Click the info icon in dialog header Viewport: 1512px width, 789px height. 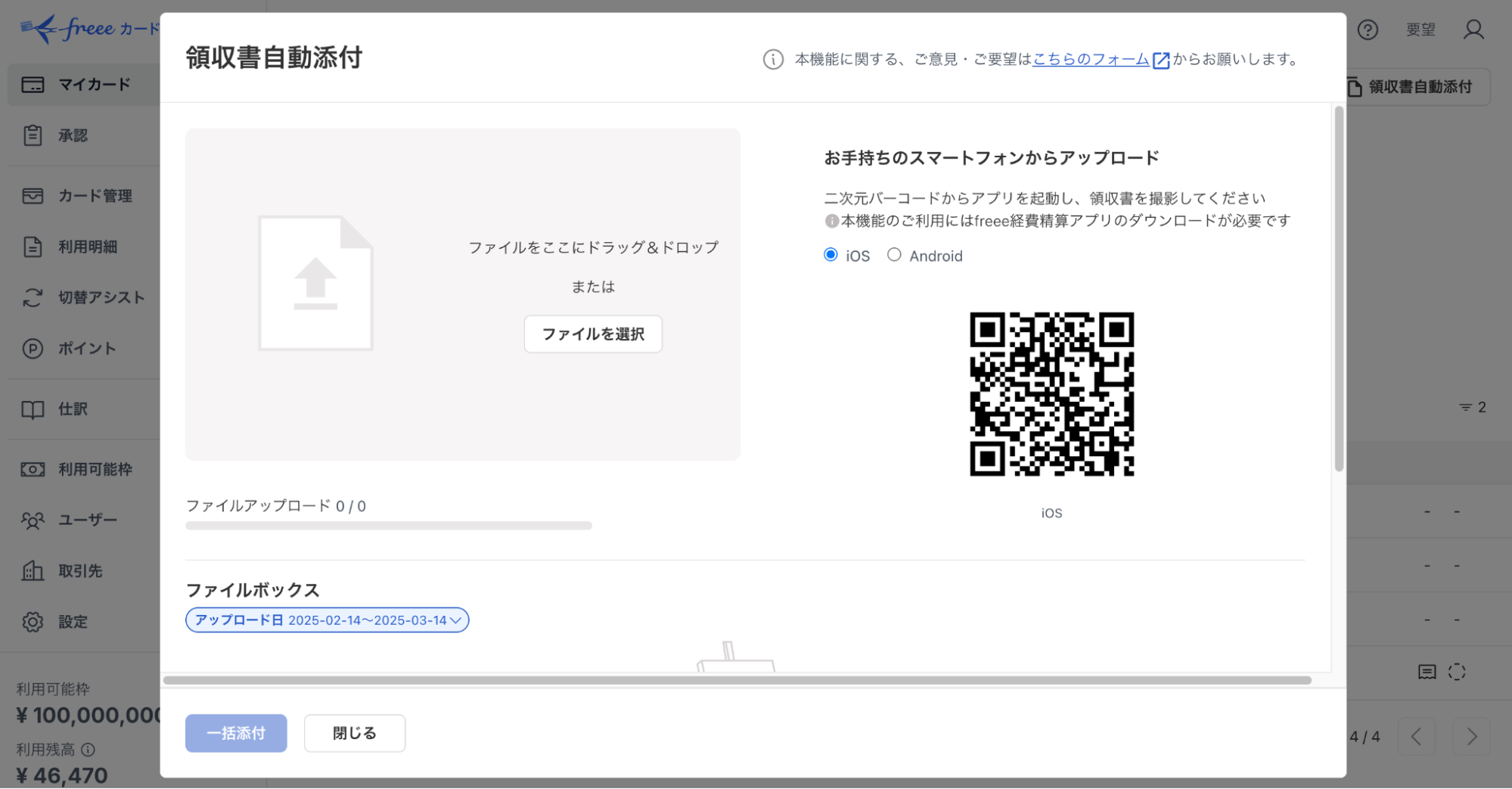point(773,59)
